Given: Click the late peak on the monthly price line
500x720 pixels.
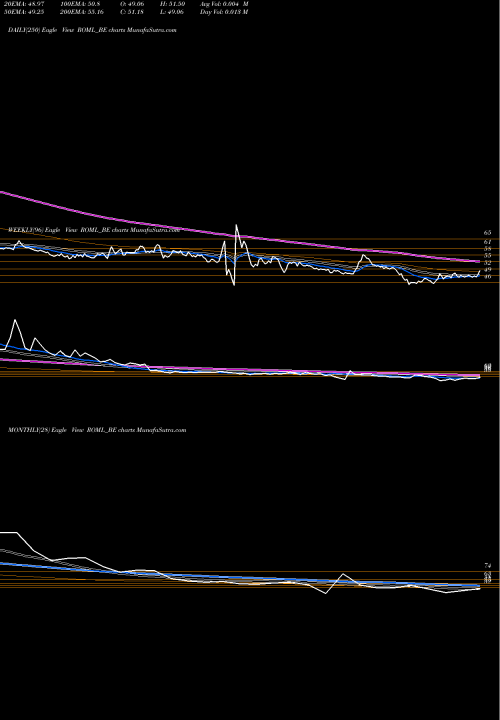Looking at the screenshot, I should pos(343,574).
